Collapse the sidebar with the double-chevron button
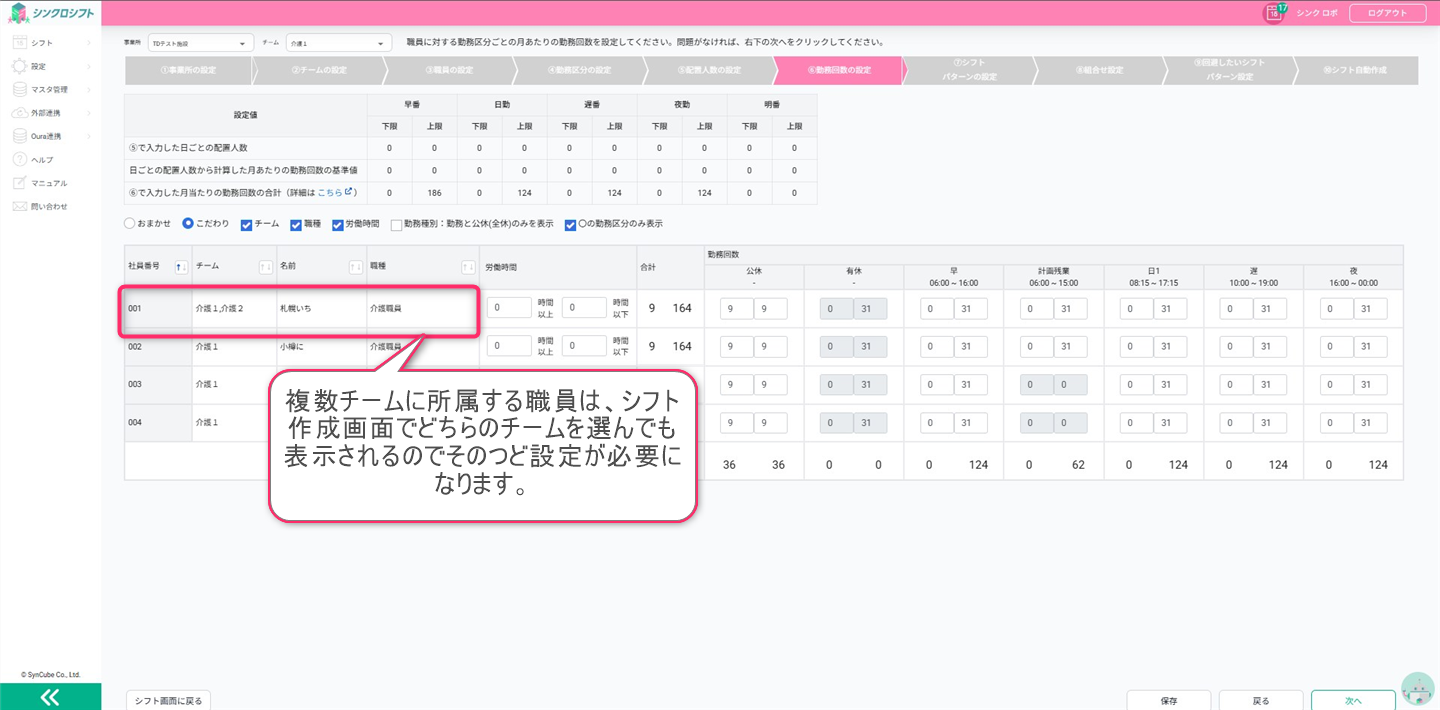The width and height of the screenshot is (1440, 710). 50,697
